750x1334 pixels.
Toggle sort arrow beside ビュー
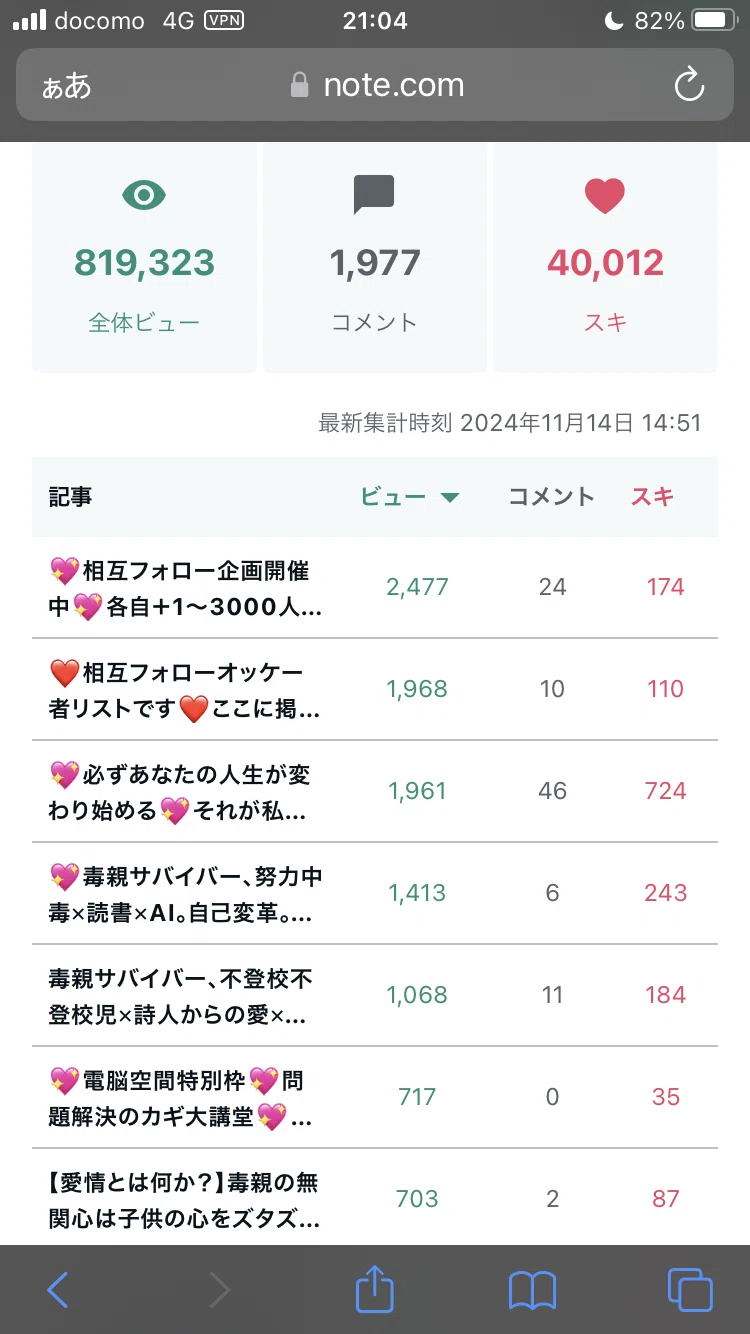coord(450,498)
